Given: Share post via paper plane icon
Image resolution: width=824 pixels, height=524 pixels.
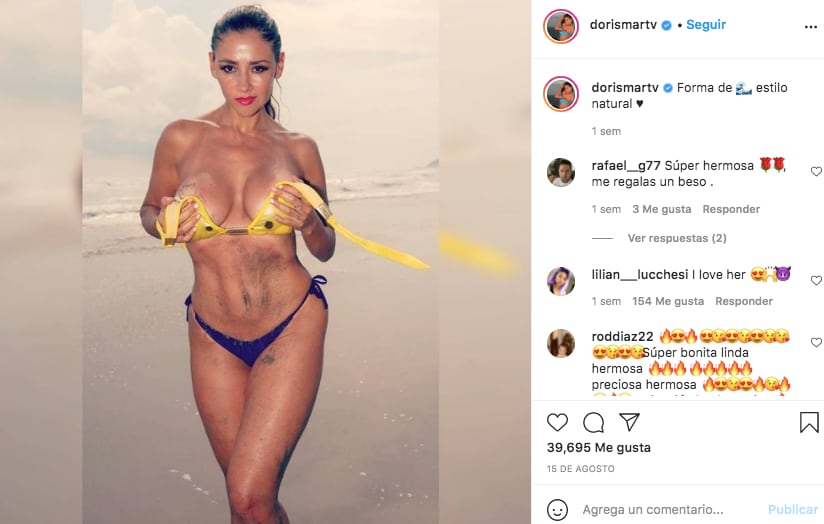Looking at the screenshot, I should [629, 422].
